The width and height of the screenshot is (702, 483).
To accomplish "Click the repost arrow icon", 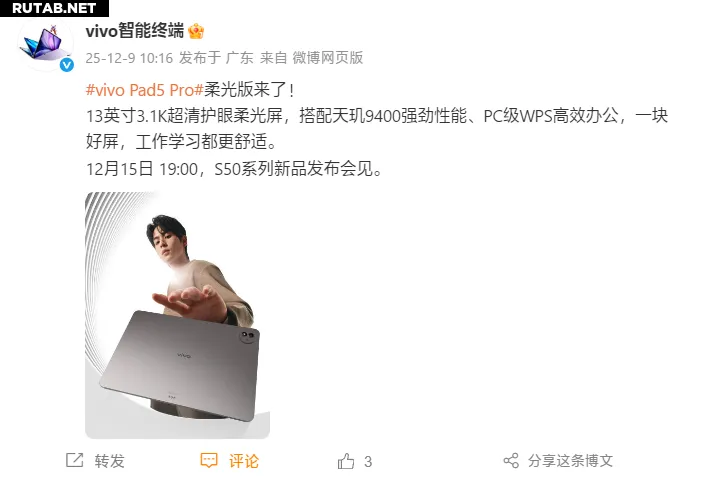I will pyautogui.click(x=74, y=460).
